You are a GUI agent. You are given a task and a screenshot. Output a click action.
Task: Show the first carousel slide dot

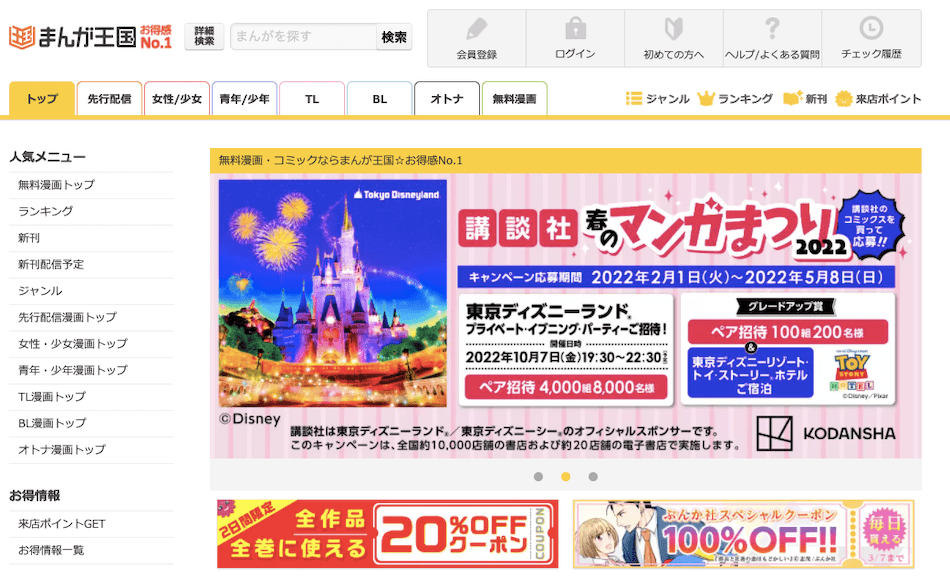(x=538, y=477)
